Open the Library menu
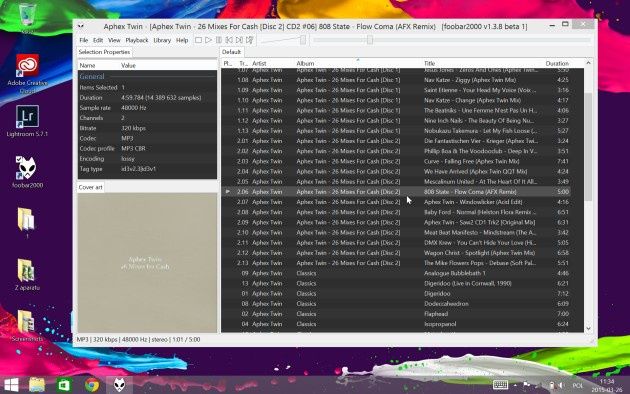630x394 pixels. click(162, 40)
